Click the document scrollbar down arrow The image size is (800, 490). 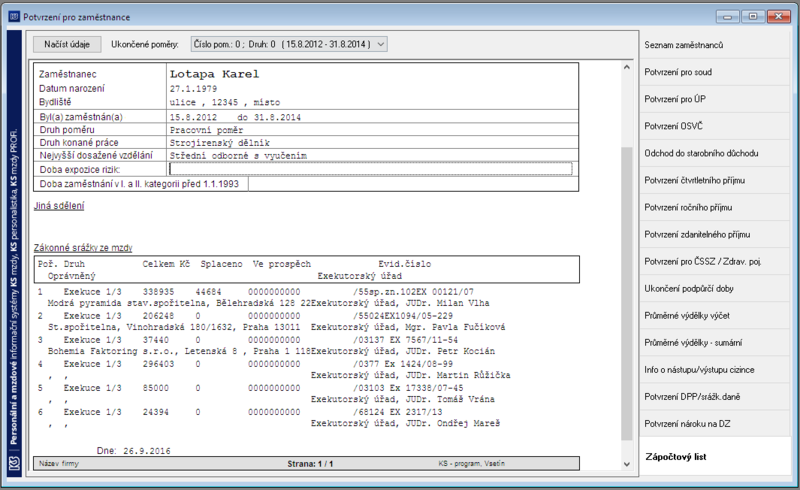pyautogui.click(x=627, y=464)
